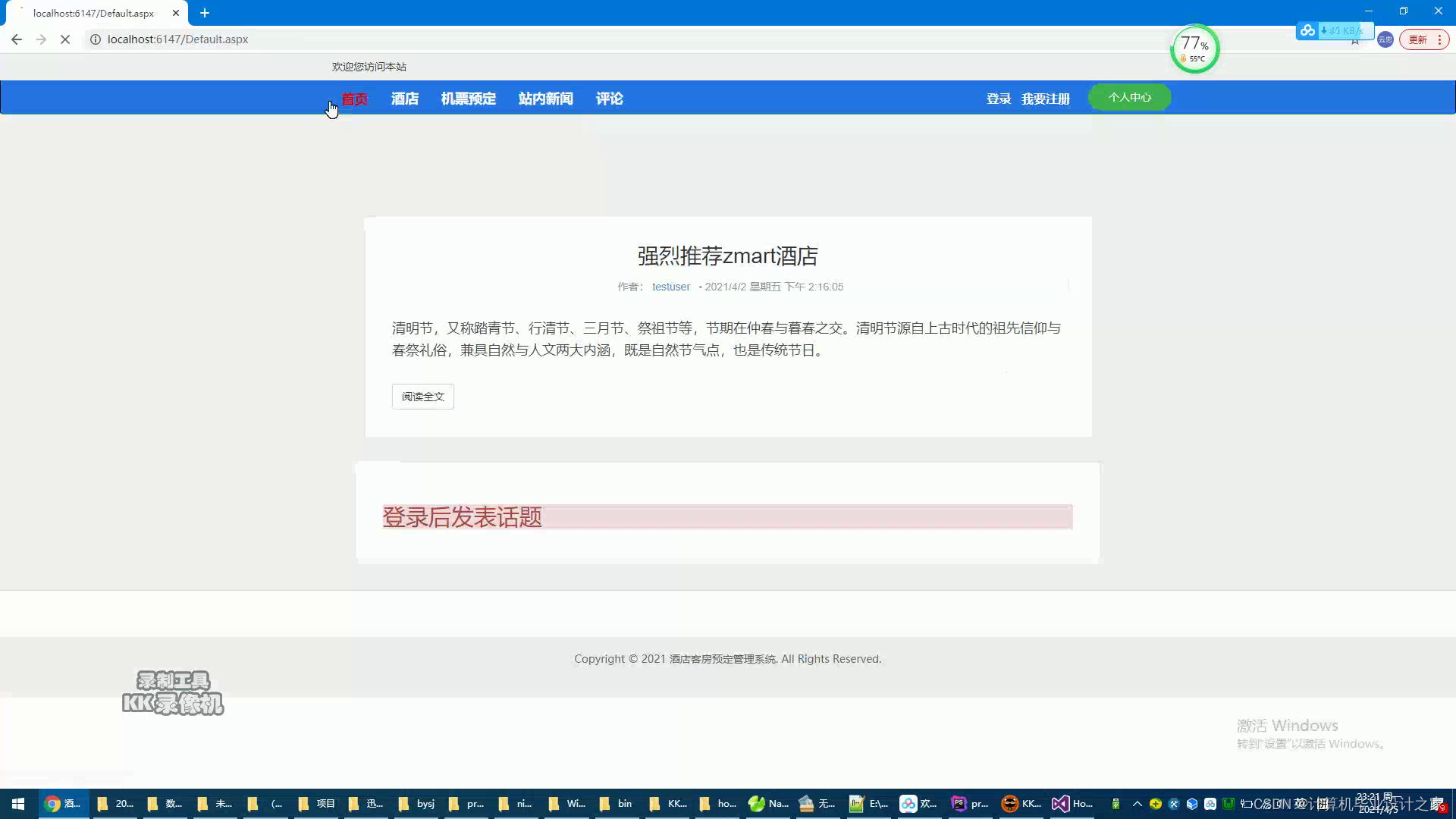Click the 我要注册 link
Viewport: 1456px width, 819px height.
coord(1045,99)
